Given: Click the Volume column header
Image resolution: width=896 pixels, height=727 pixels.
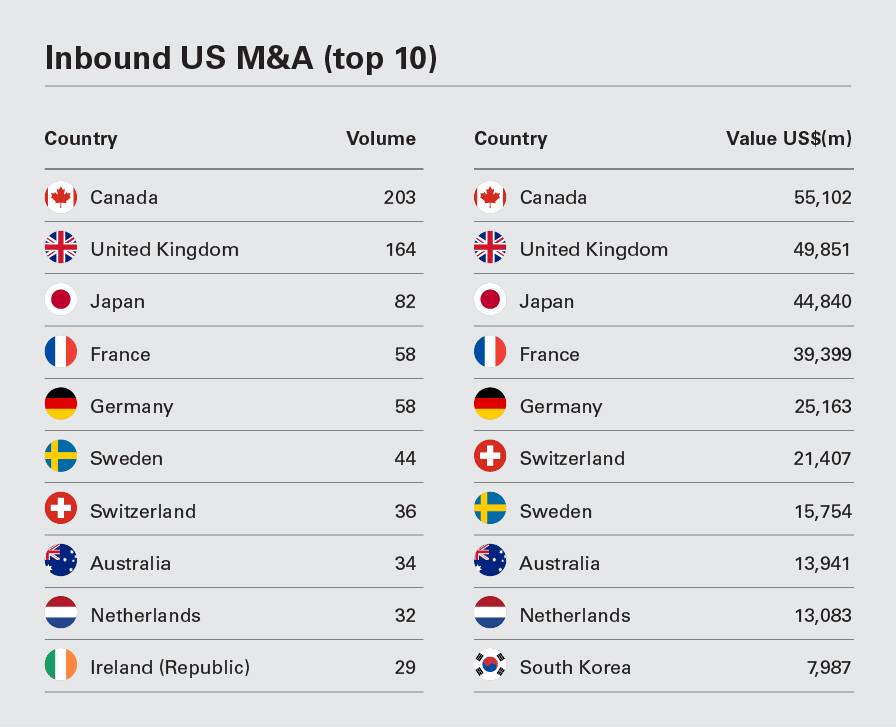Looking at the screenshot, I should pos(380,139).
